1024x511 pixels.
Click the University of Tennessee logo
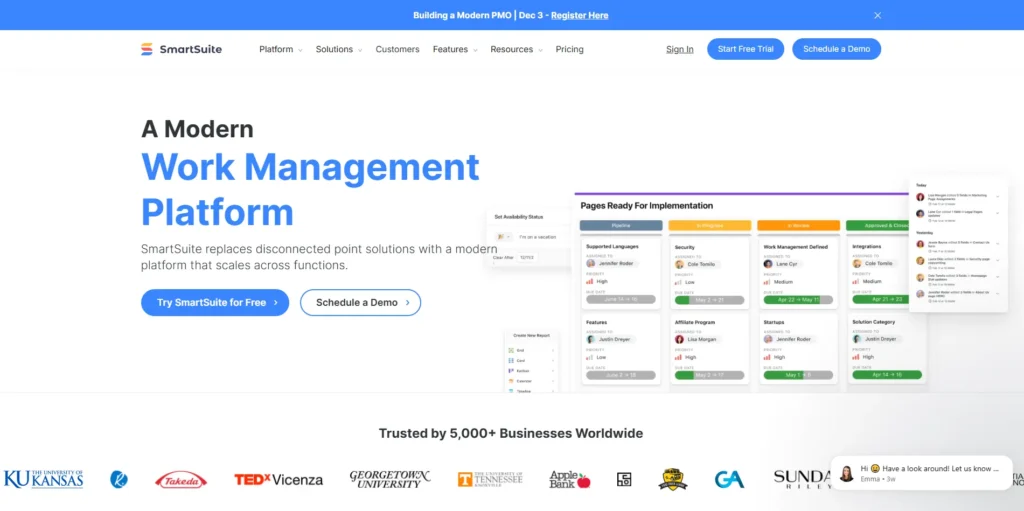click(490, 480)
